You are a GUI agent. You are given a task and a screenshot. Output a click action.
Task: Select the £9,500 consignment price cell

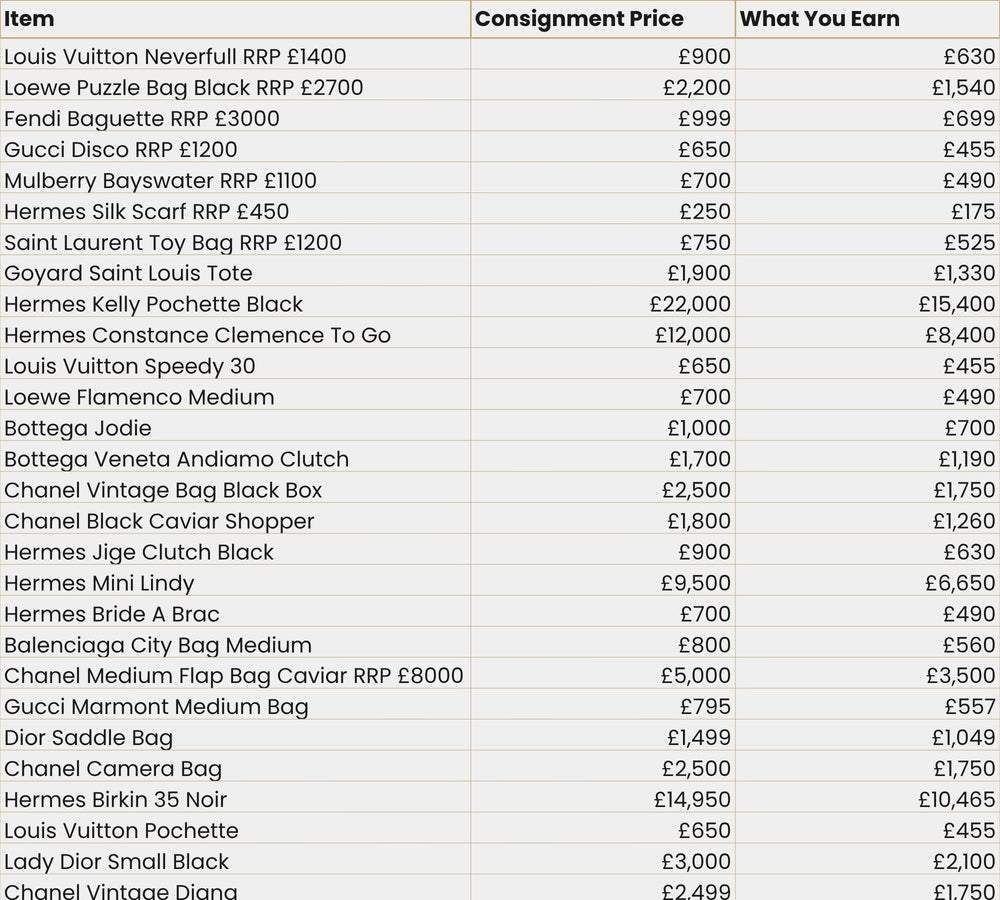(696, 583)
